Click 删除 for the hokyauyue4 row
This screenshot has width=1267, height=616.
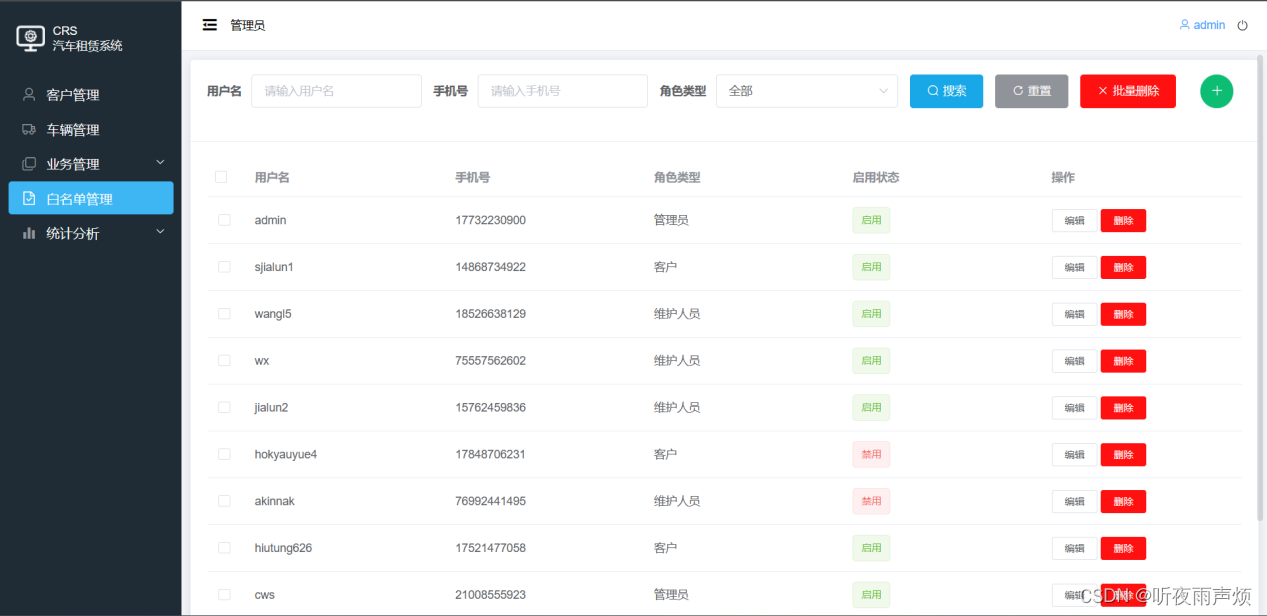coord(1123,455)
